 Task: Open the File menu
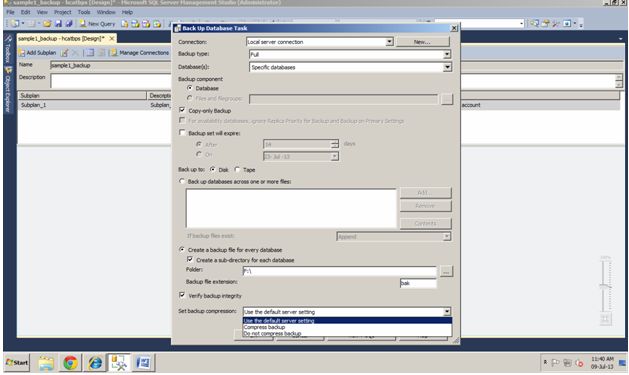[x=10, y=12]
